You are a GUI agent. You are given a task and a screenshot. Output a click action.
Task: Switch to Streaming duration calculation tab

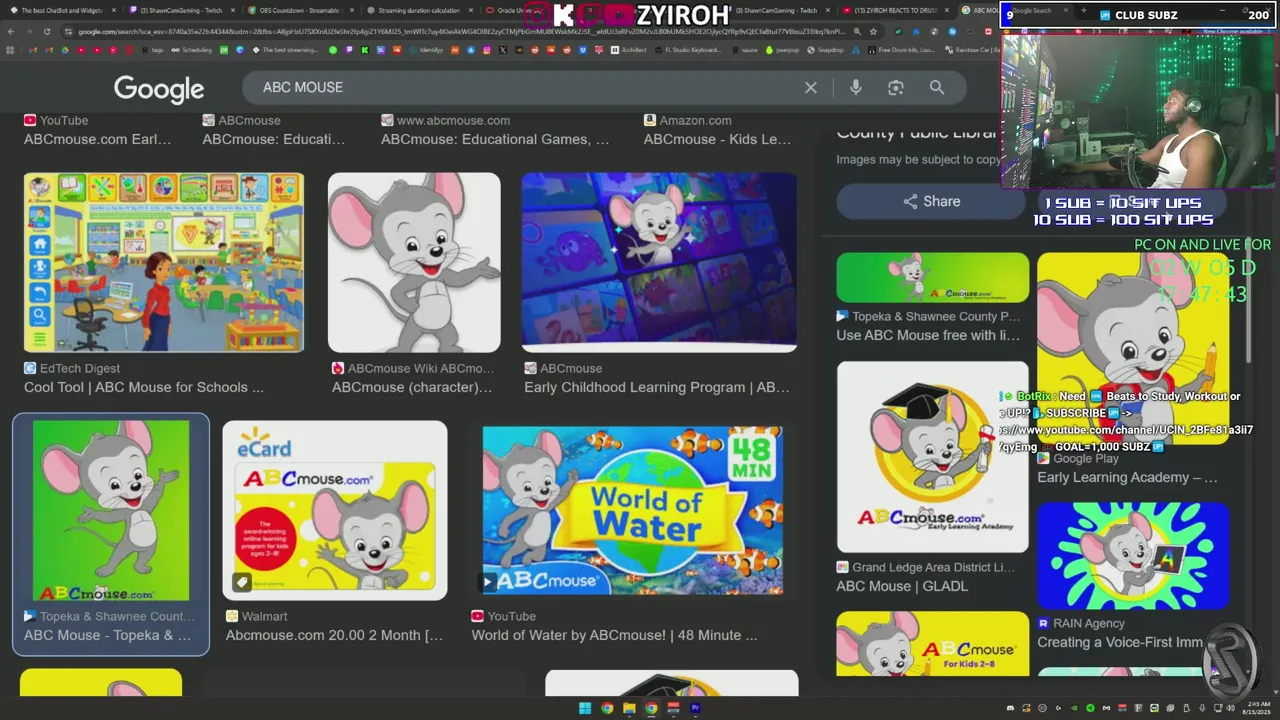pos(418,10)
